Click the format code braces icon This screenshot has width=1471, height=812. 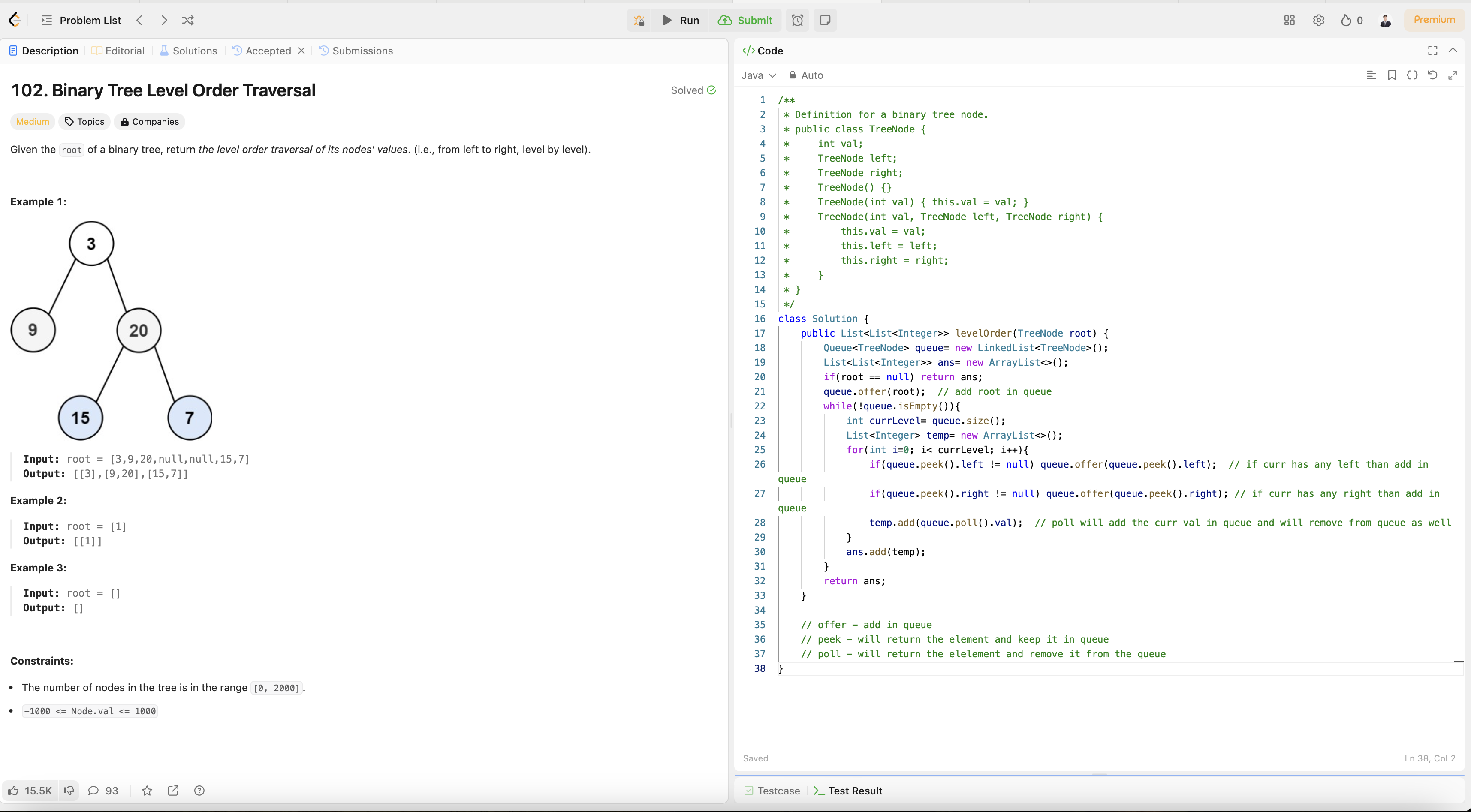pyautogui.click(x=1412, y=75)
